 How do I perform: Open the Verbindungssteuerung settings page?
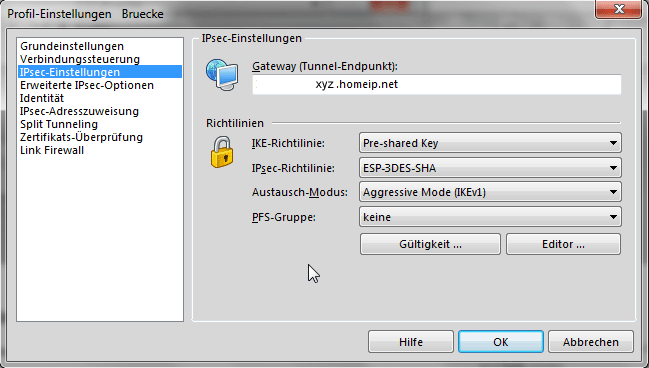(x=80, y=59)
